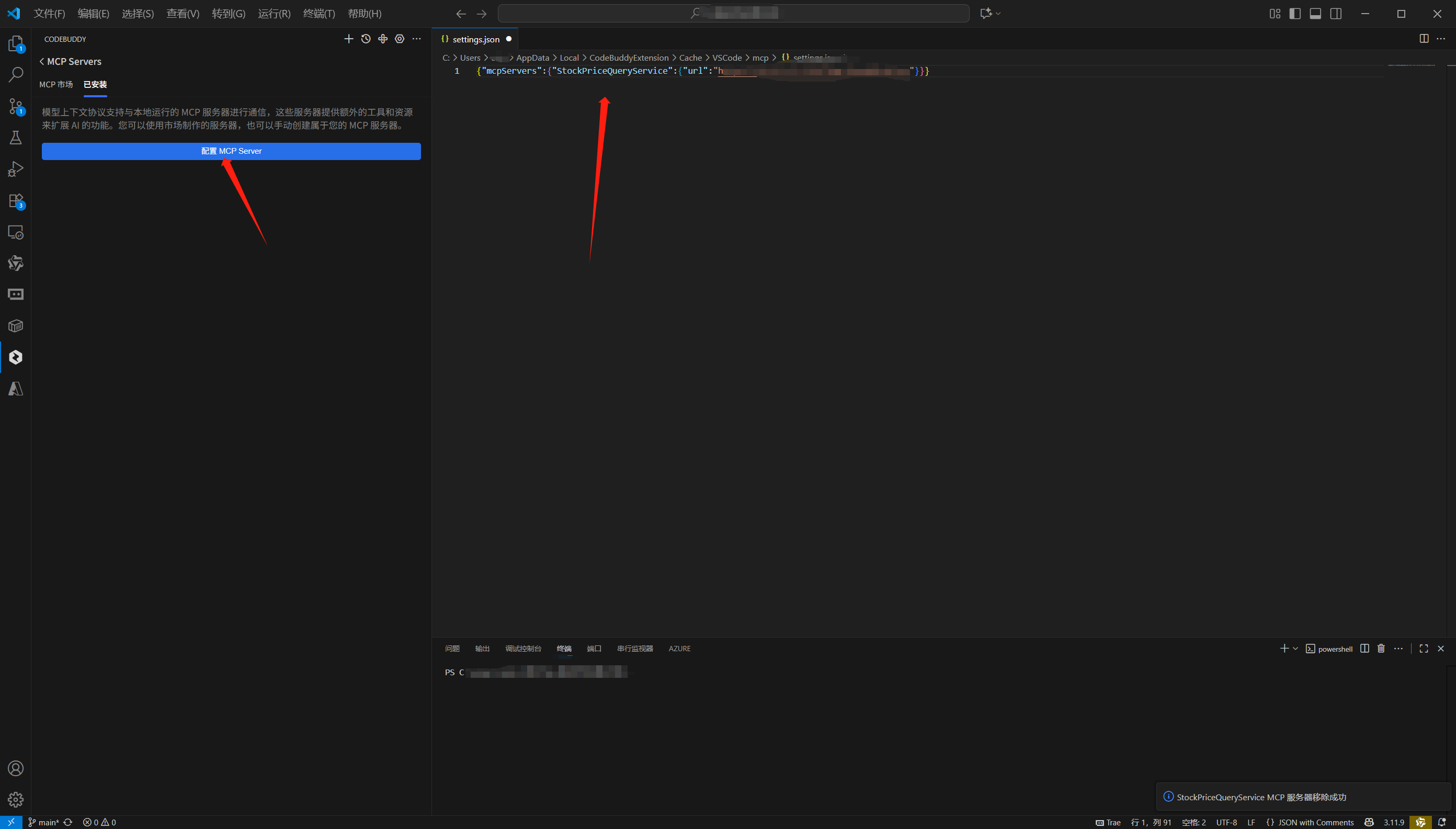This screenshot has height=829, width=1456.
Task: Open the Extensions sidebar icon
Action: coord(15,201)
